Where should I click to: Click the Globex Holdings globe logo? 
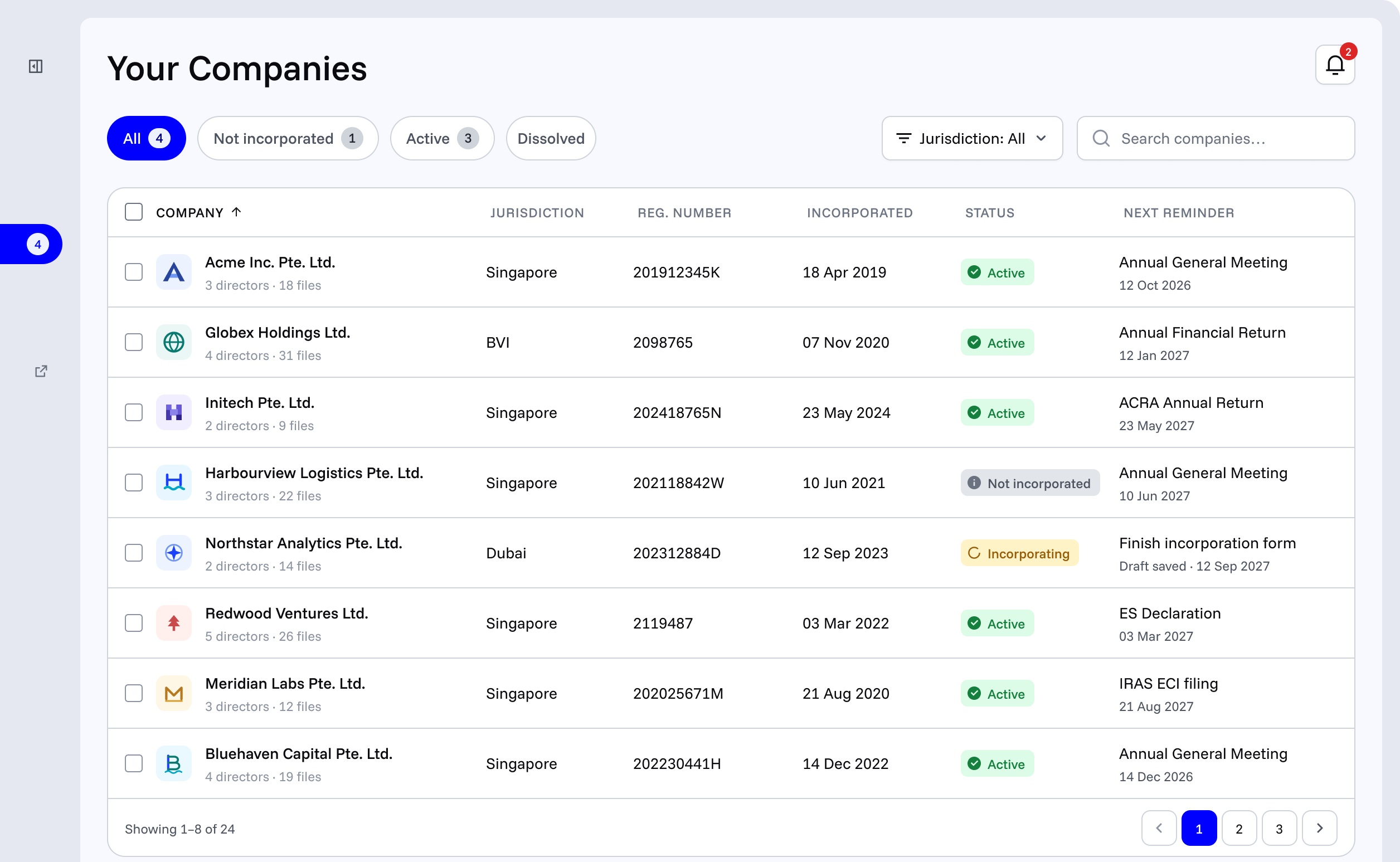(174, 342)
